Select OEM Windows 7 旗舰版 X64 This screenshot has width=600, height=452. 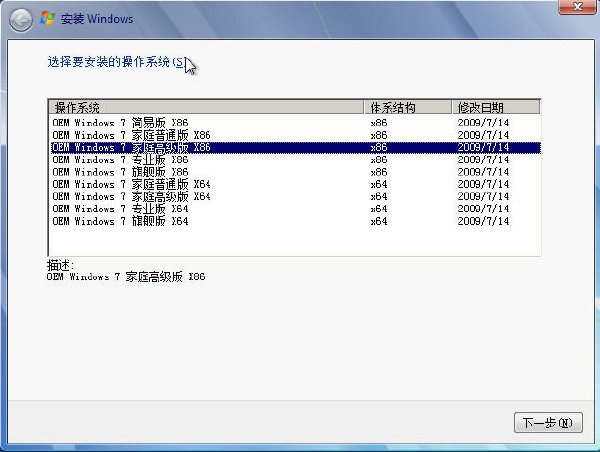click(295, 221)
